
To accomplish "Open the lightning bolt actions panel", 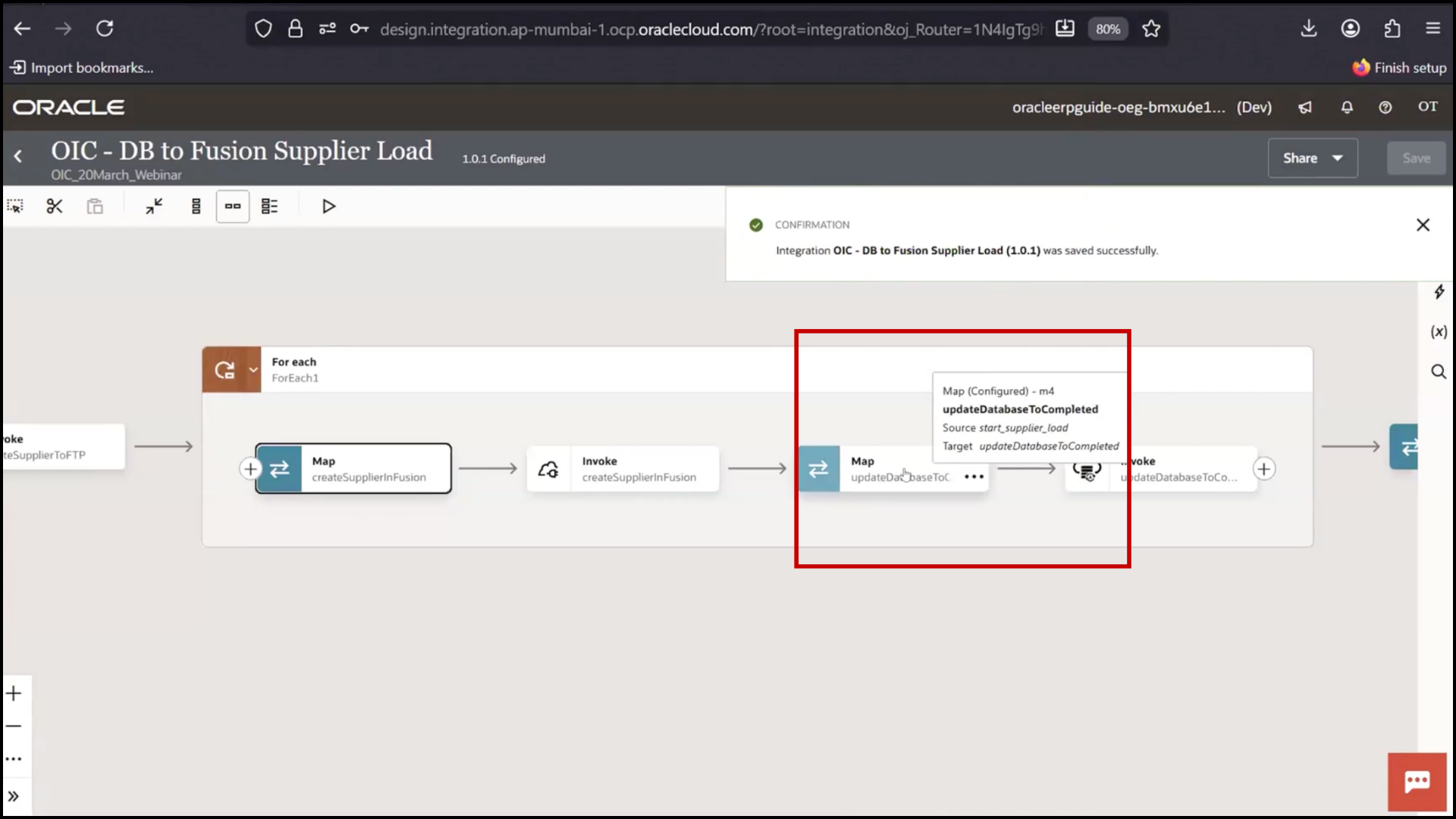I will [x=1439, y=292].
